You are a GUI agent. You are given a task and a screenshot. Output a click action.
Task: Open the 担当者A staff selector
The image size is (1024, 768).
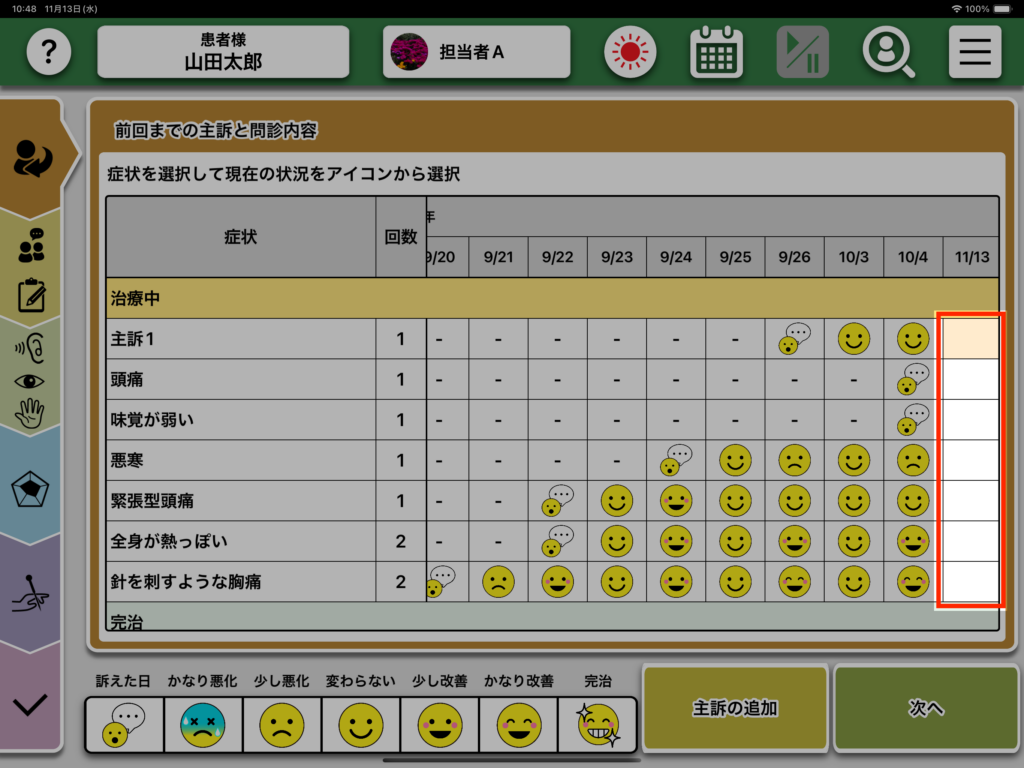point(476,52)
